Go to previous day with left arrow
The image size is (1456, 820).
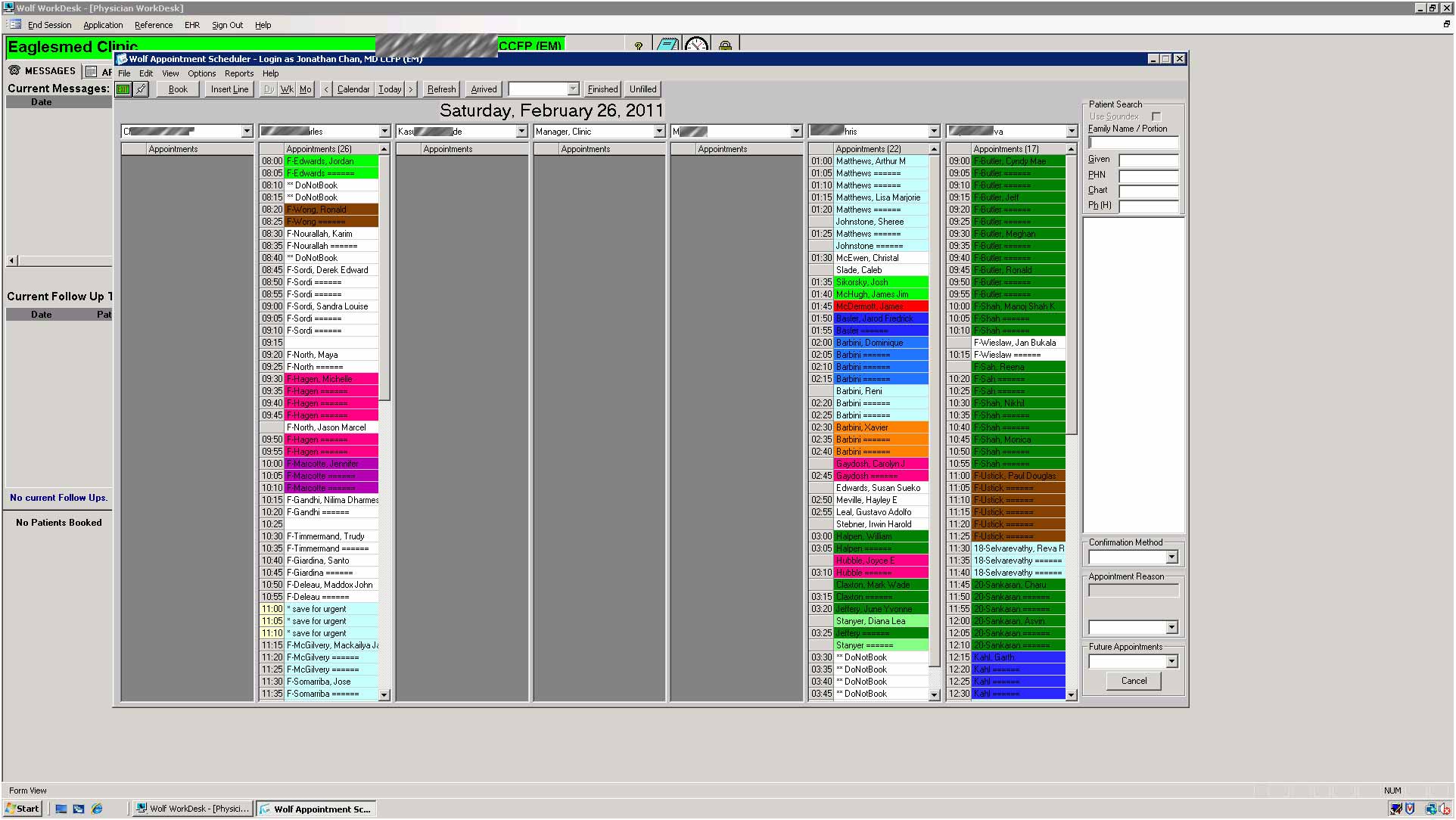(326, 89)
